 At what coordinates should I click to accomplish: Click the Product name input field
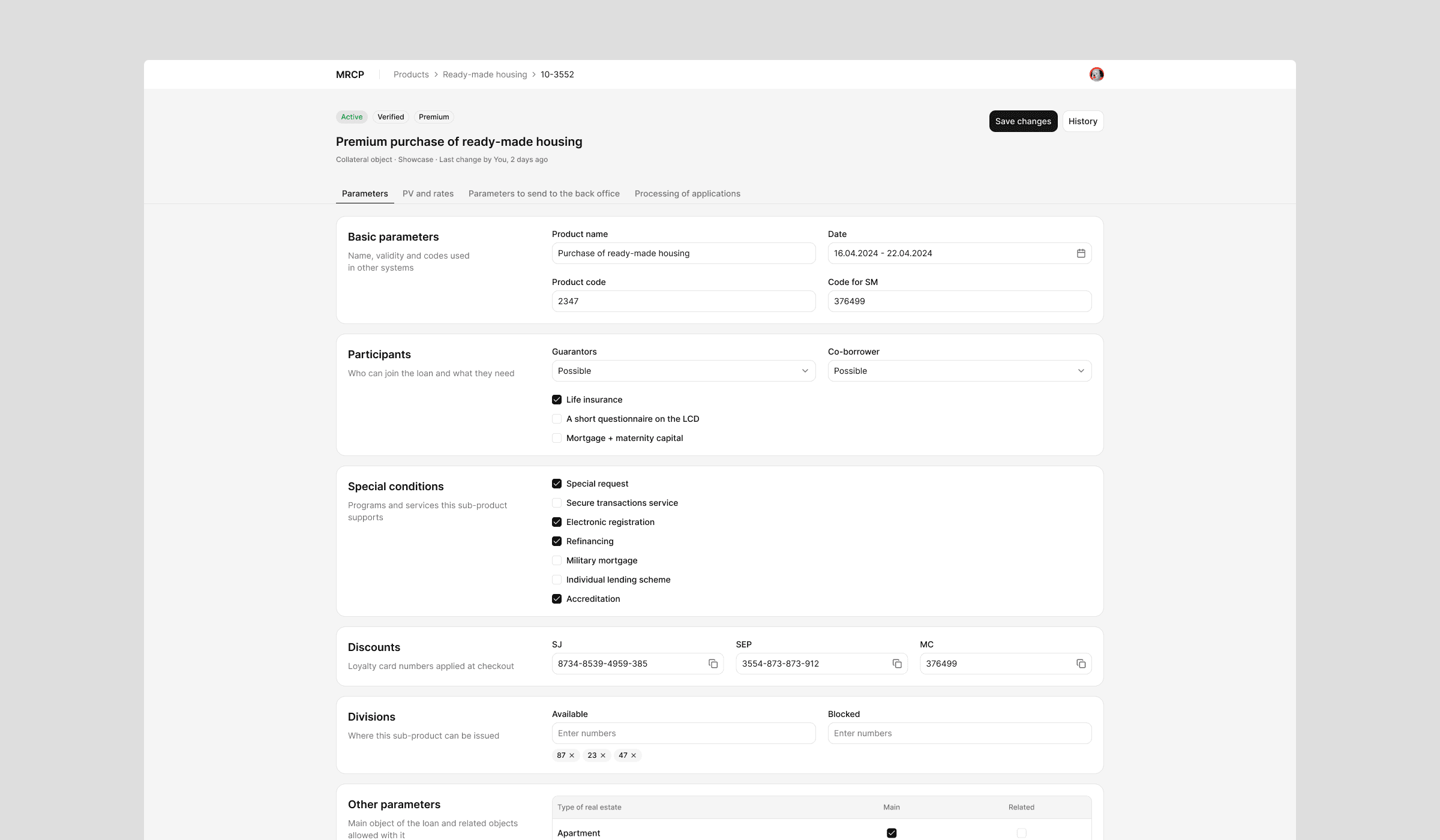coord(683,253)
